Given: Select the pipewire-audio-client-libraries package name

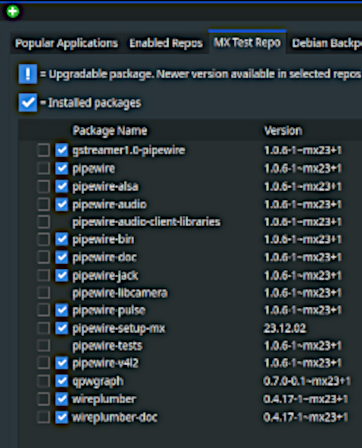Looking at the screenshot, I should pos(146,222).
